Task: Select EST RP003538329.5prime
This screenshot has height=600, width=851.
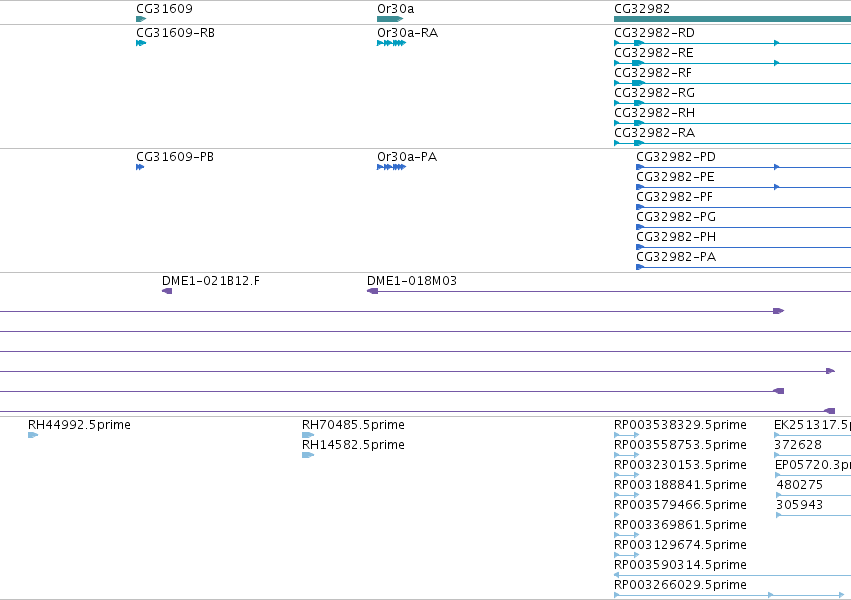Action: (x=681, y=425)
